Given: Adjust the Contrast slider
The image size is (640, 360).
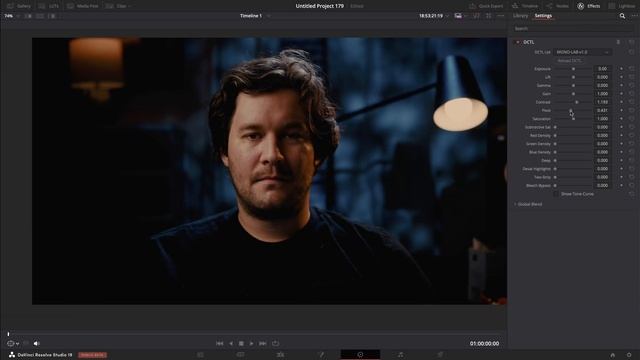Looking at the screenshot, I should point(573,102).
